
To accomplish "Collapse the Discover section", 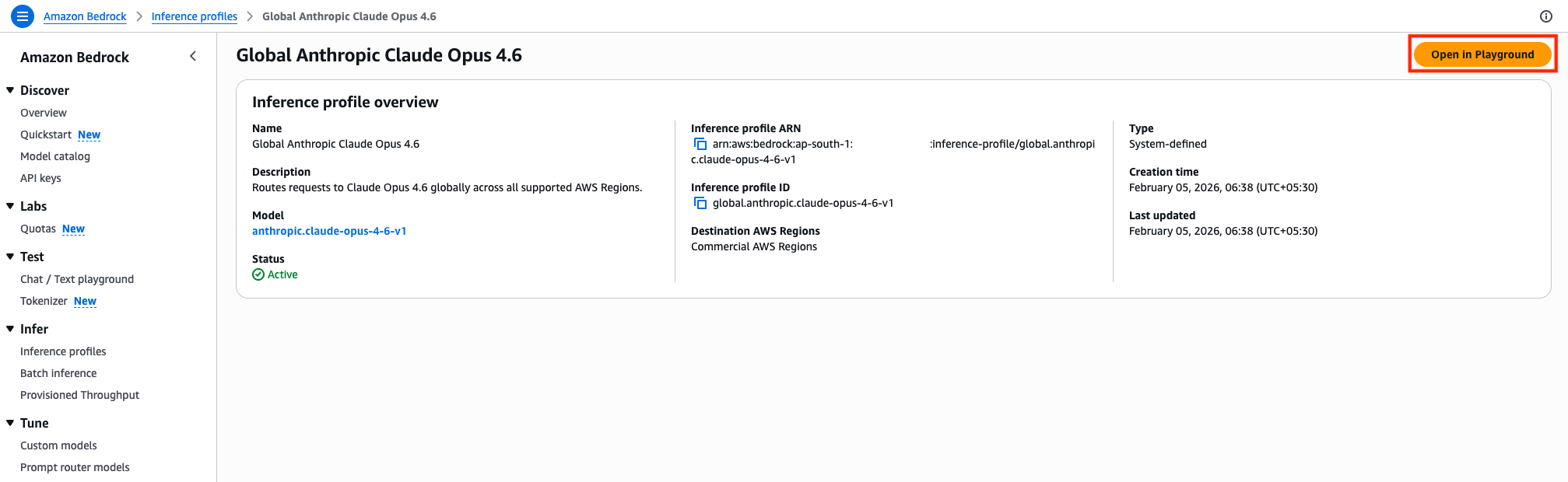I will point(10,90).
